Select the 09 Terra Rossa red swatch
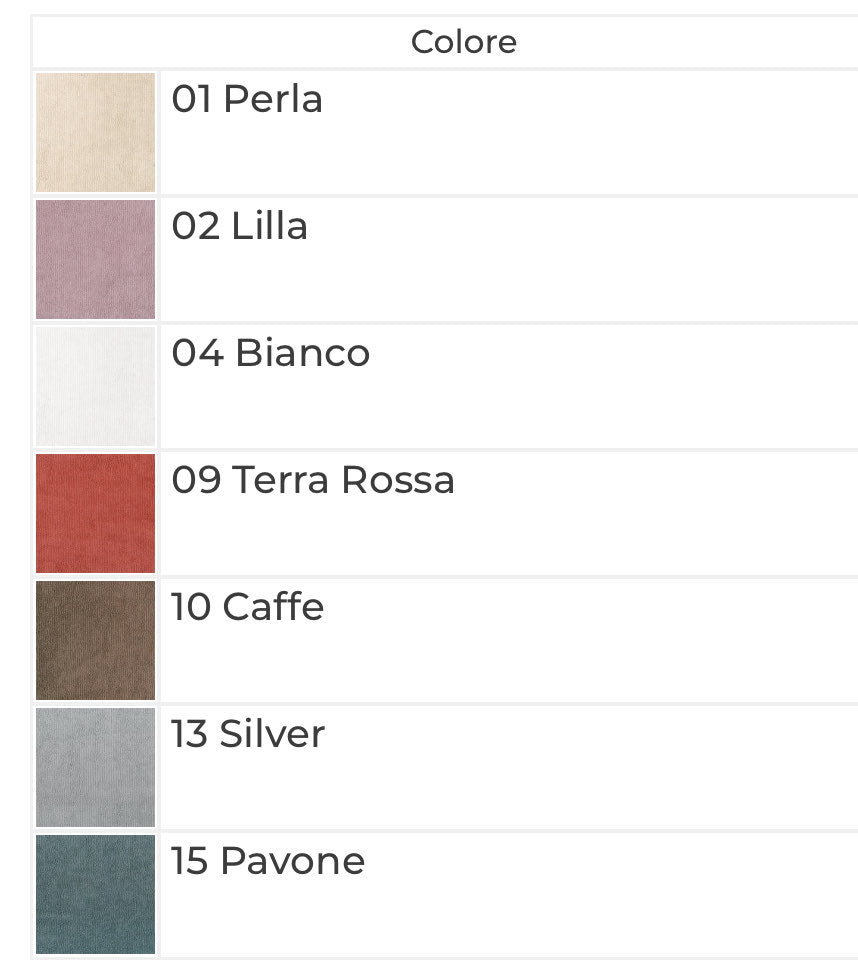 95,513
